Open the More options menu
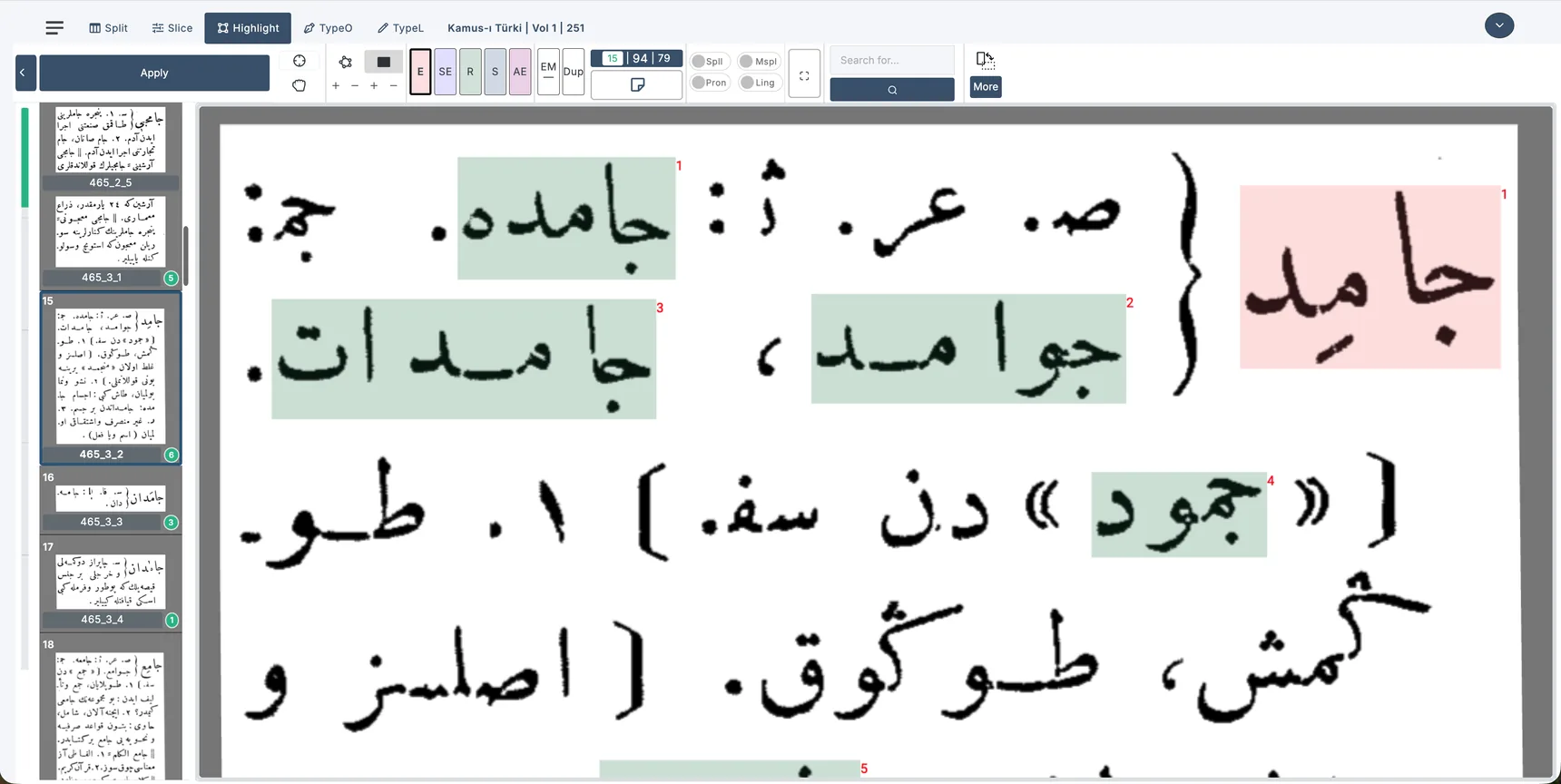1561x784 pixels. [x=986, y=87]
